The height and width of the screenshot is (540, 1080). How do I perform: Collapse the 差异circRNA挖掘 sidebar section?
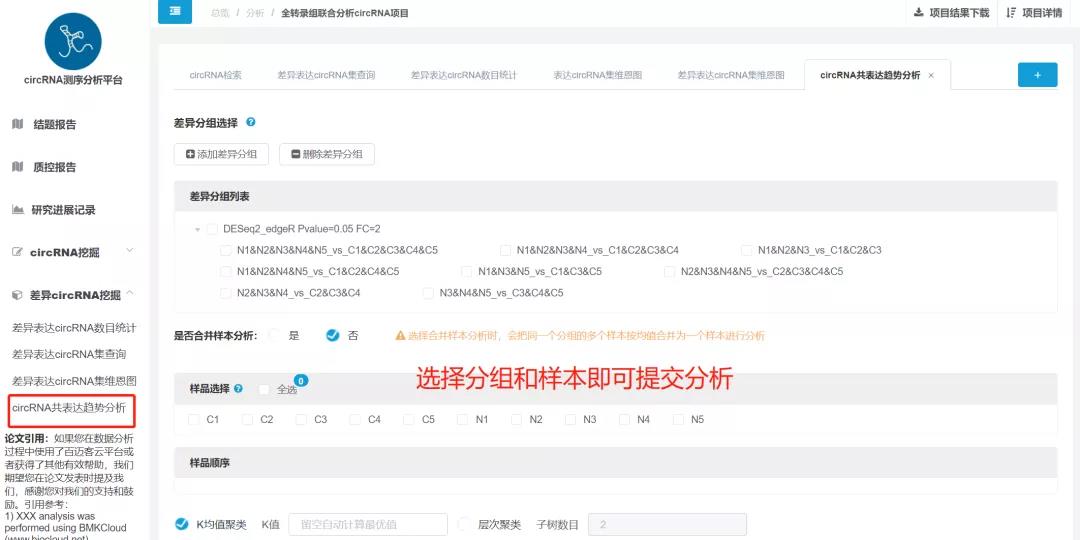click(x=129, y=294)
